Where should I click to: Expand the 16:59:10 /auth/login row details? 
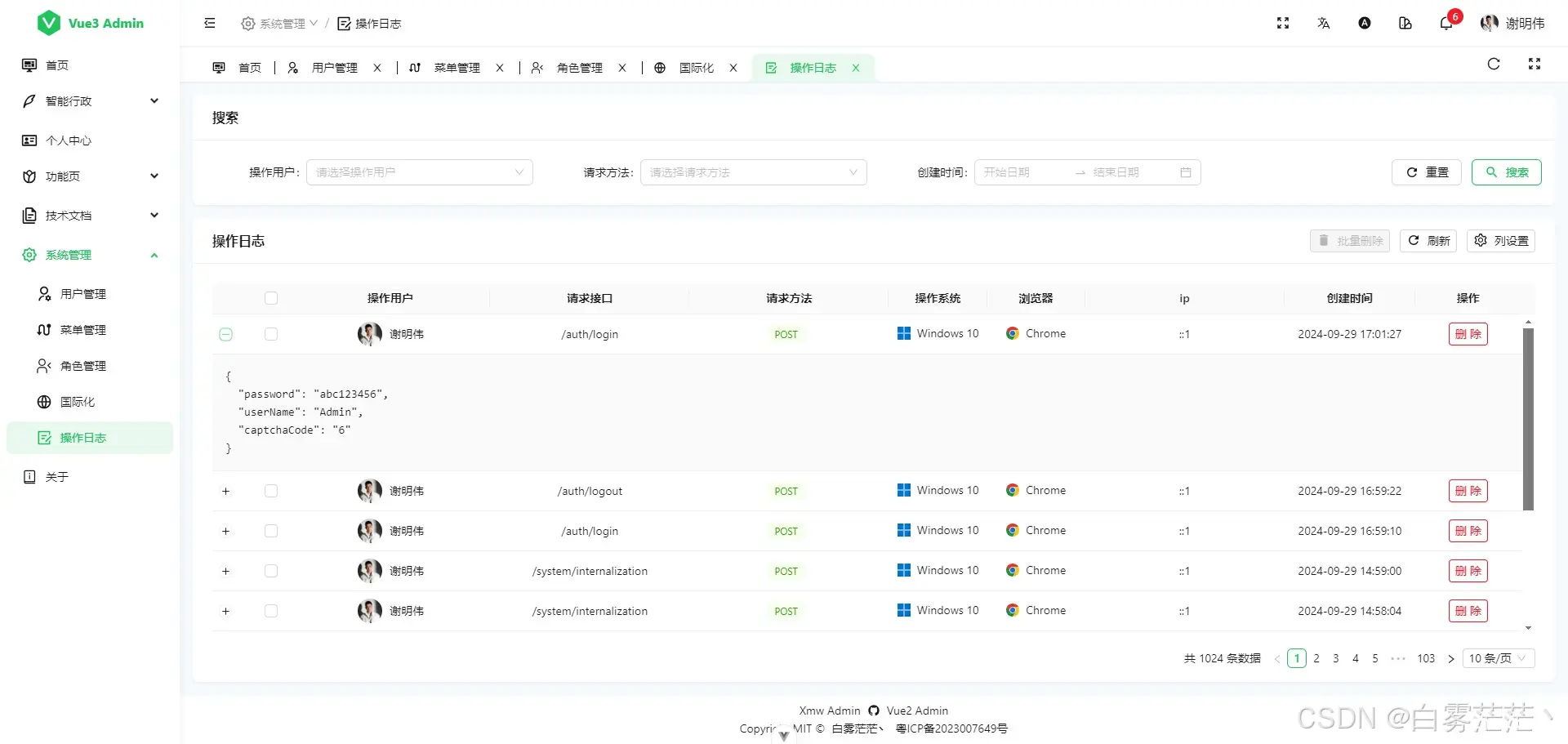point(226,531)
